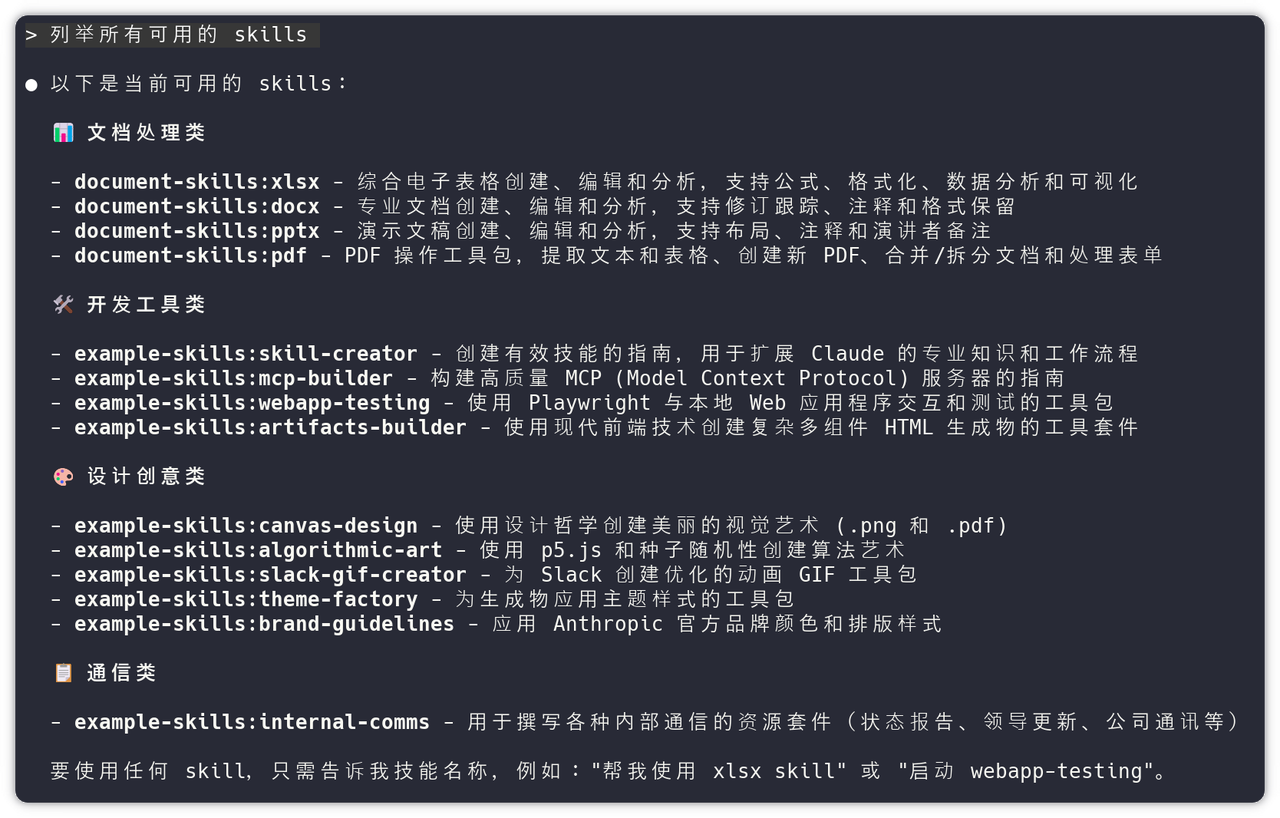This screenshot has height=818, width=1280.
Task: Click example-skills:mcp-builder text
Action: pos(233,378)
